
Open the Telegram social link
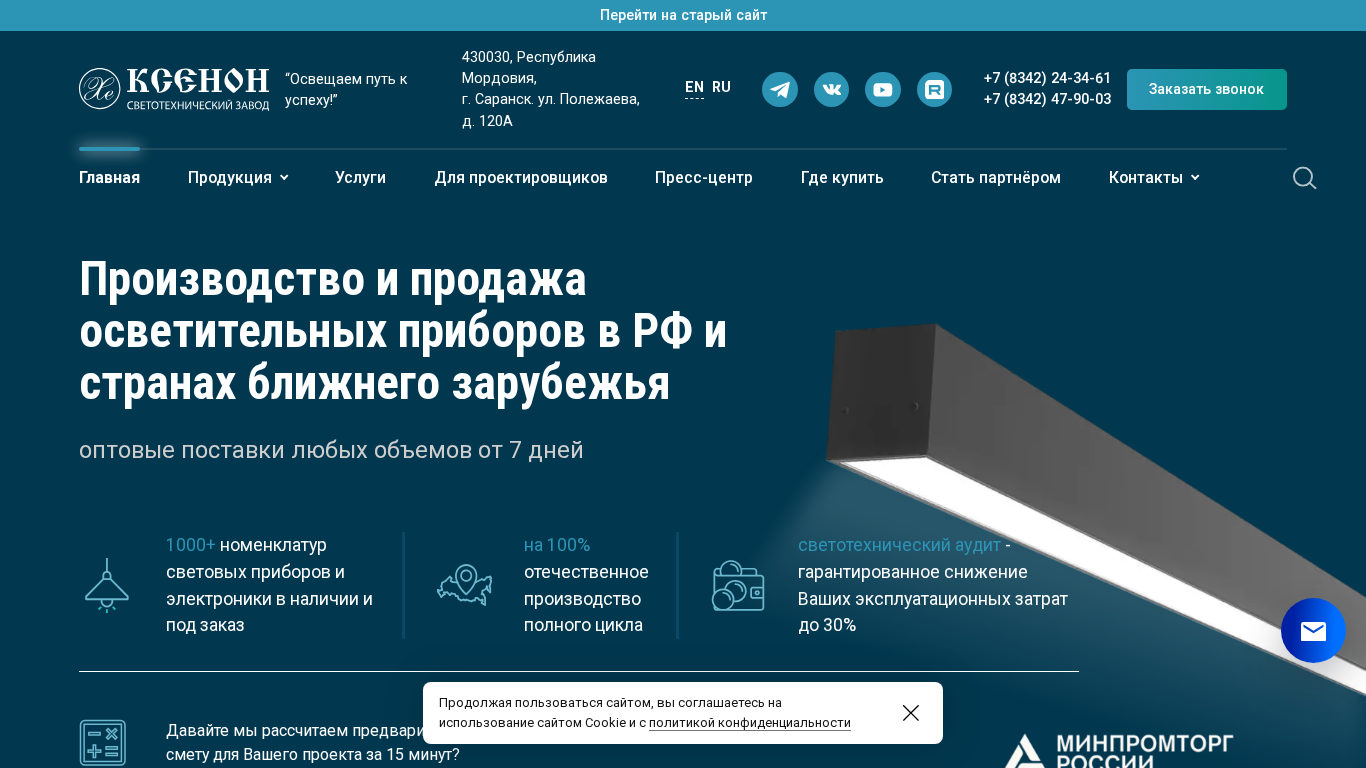(780, 90)
